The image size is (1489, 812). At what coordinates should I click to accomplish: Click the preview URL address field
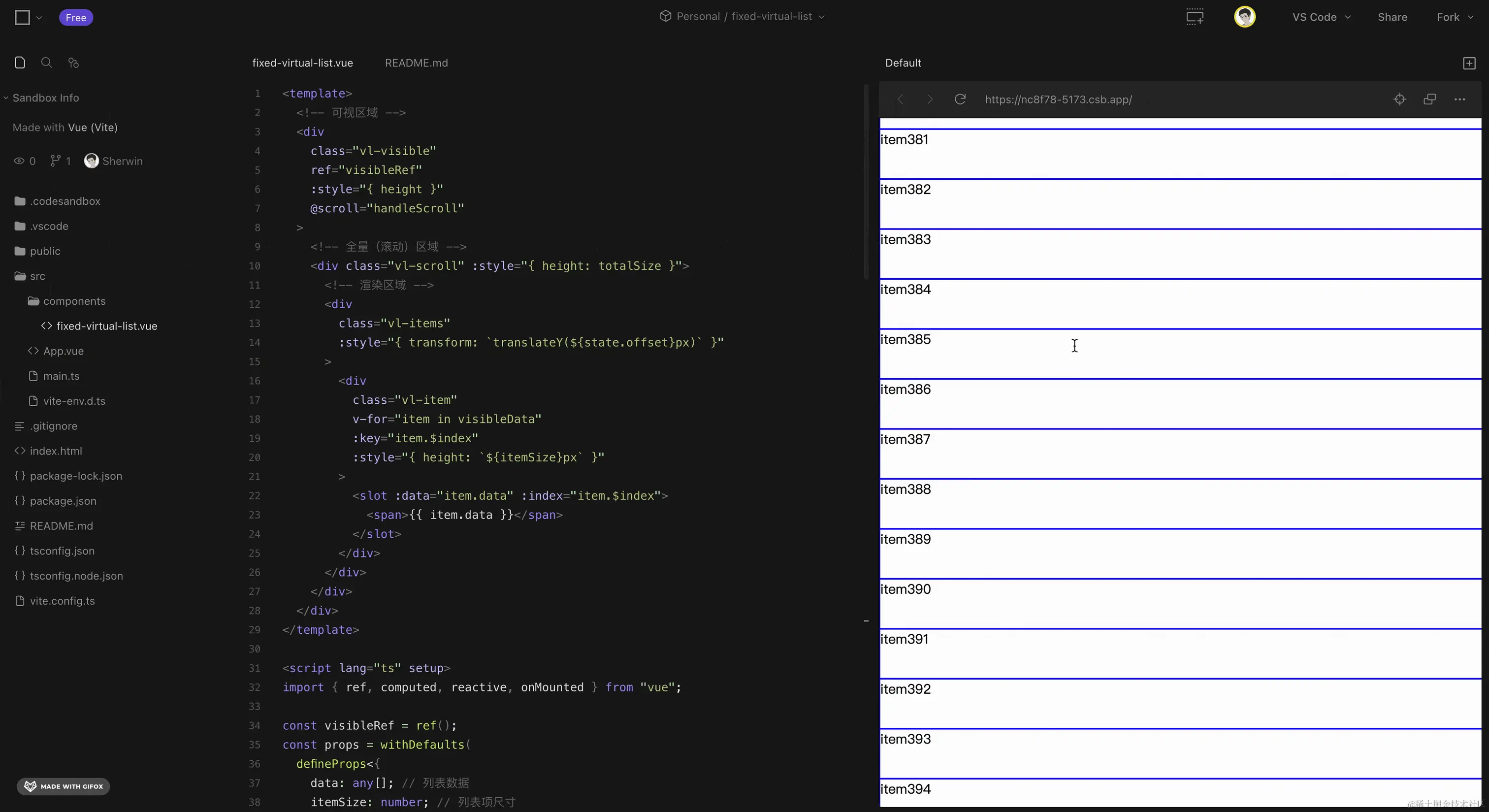pyautogui.click(x=1058, y=99)
